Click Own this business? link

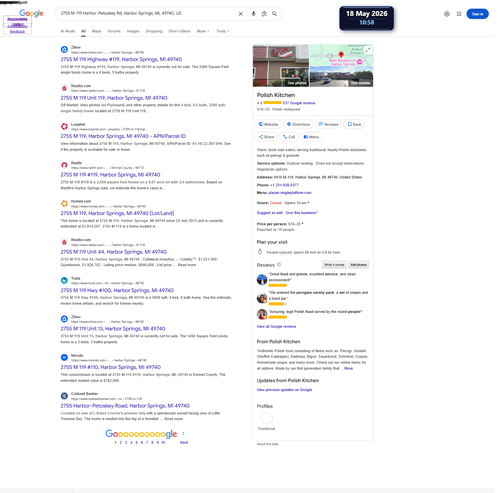click(302, 213)
